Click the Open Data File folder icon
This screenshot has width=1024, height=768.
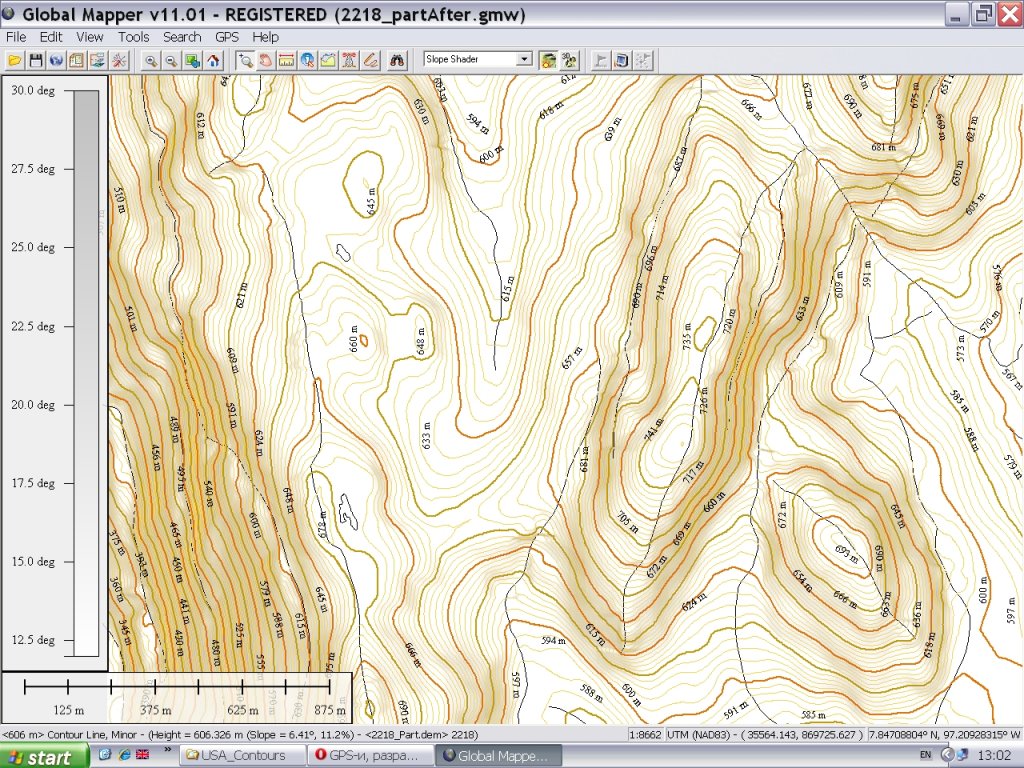(14, 60)
